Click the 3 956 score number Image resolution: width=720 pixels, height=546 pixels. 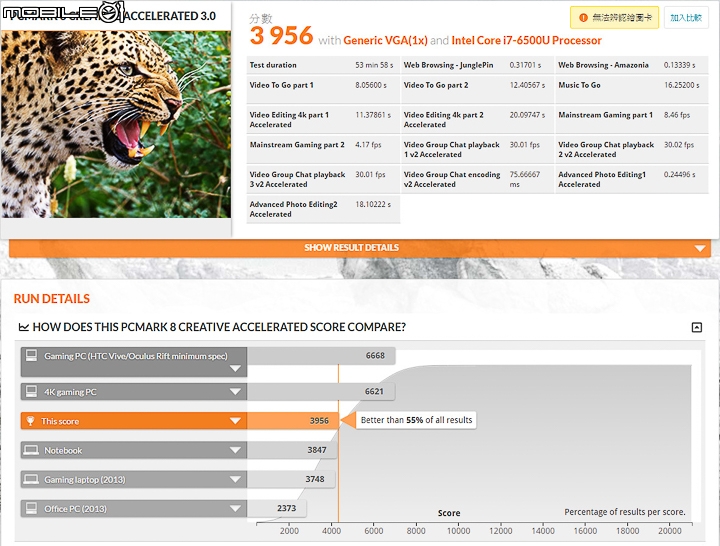pos(281,36)
